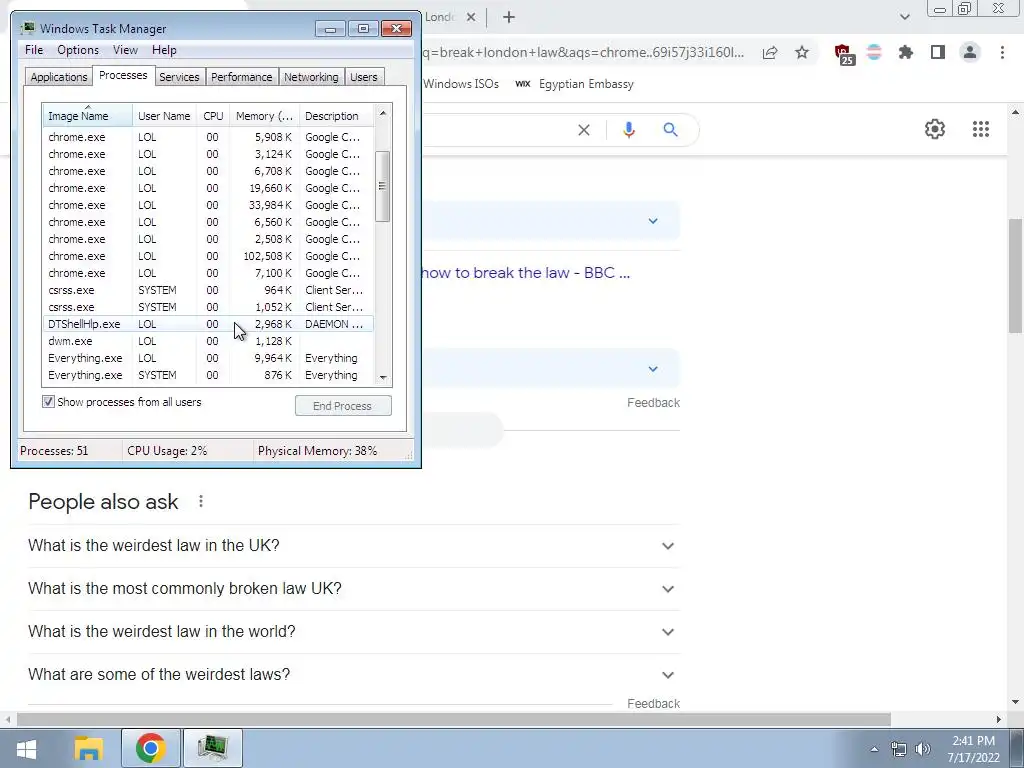This screenshot has height=768, width=1024.
Task: Open the Egyptian Embassy bookmark
Action: point(575,84)
